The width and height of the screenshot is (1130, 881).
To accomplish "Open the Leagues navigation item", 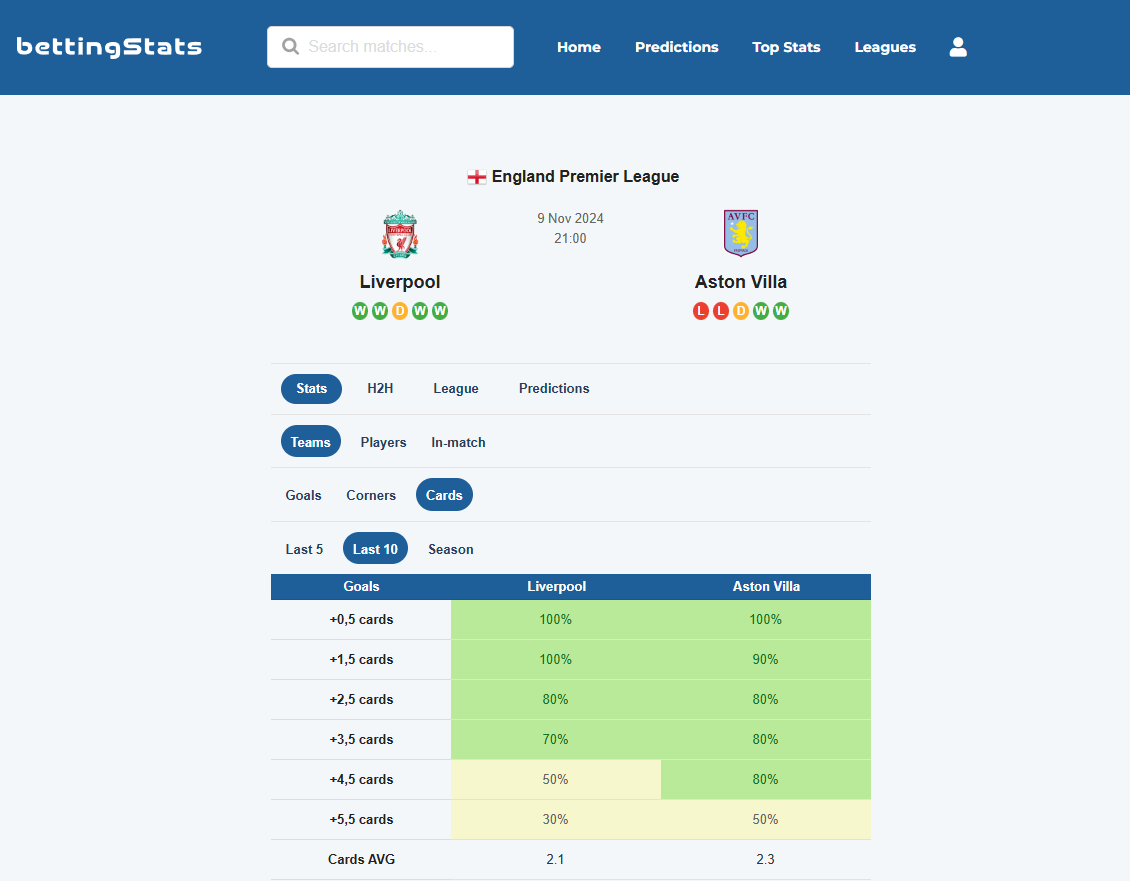I will tap(885, 47).
